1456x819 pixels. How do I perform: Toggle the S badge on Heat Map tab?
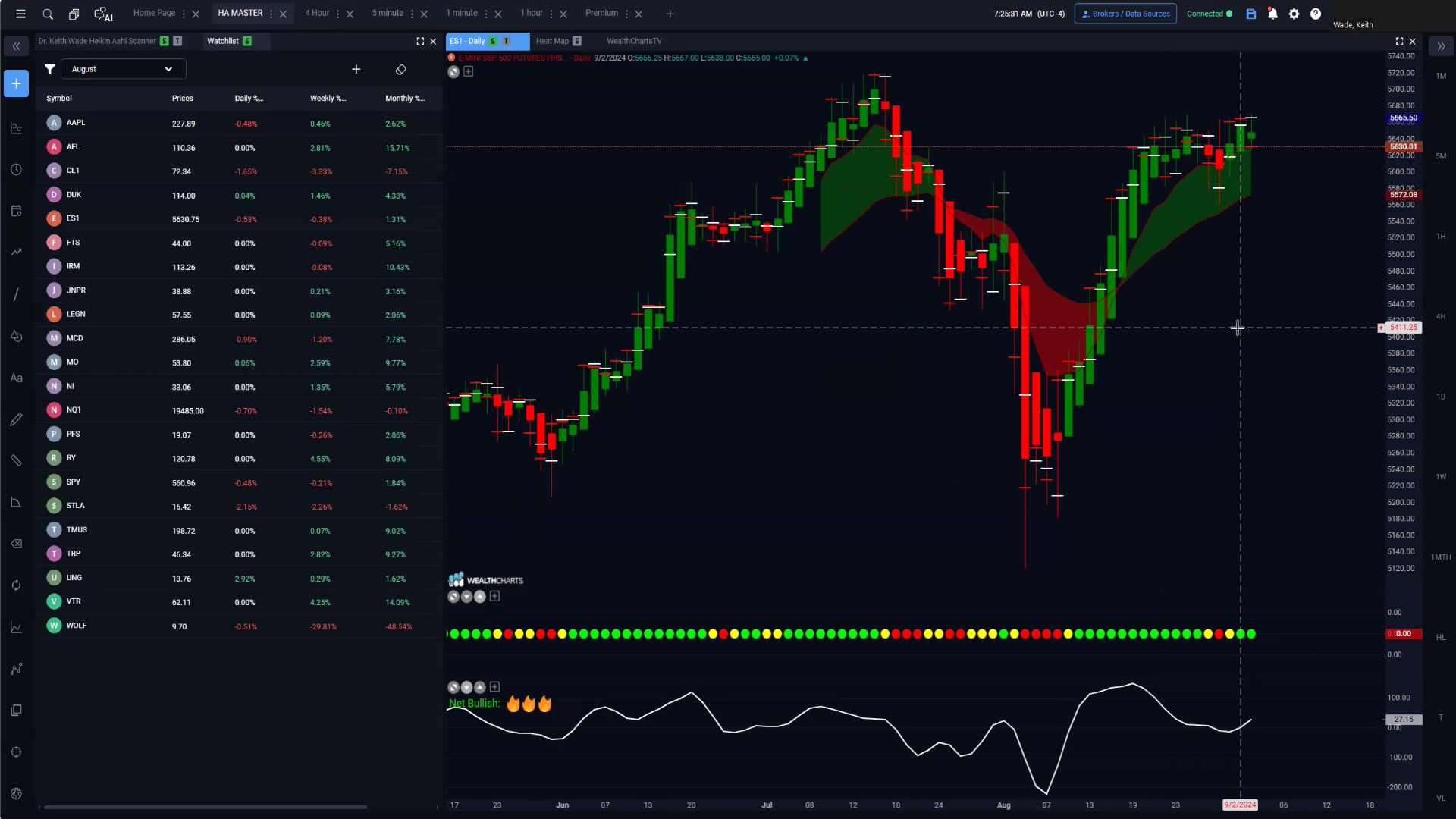(577, 41)
